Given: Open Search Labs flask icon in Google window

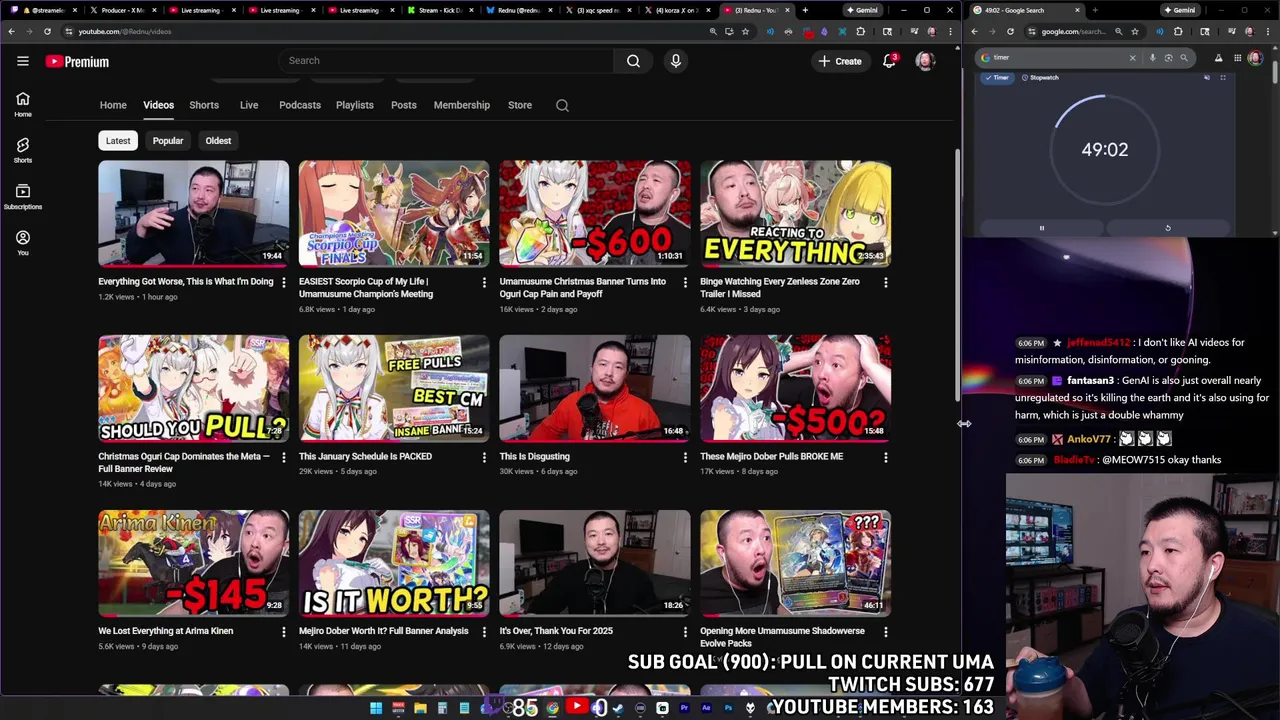Looking at the screenshot, I should (x=1218, y=58).
